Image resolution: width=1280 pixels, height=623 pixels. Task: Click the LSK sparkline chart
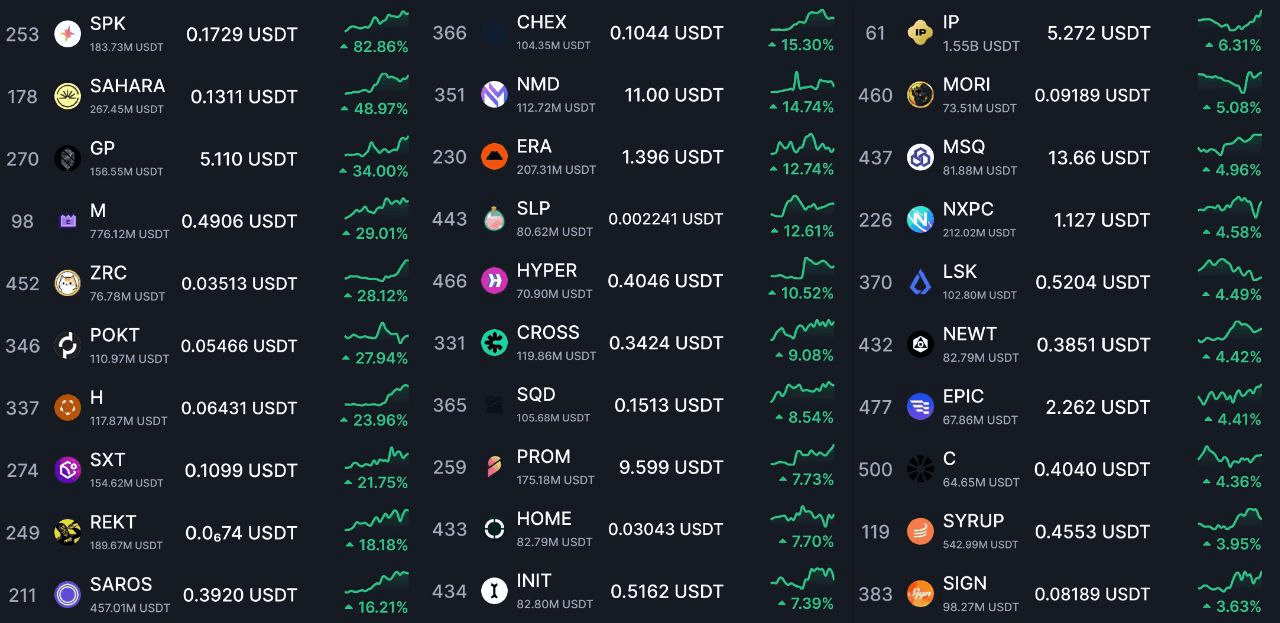coord(1230,271)
